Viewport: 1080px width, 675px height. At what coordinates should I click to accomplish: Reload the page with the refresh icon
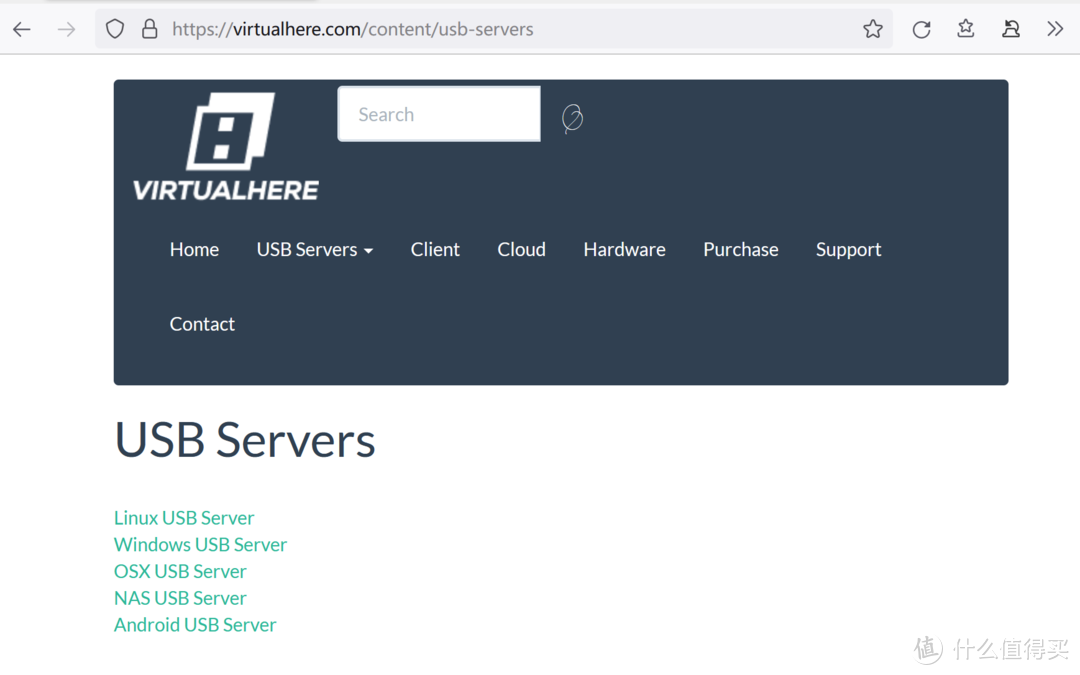click(921, 29)
